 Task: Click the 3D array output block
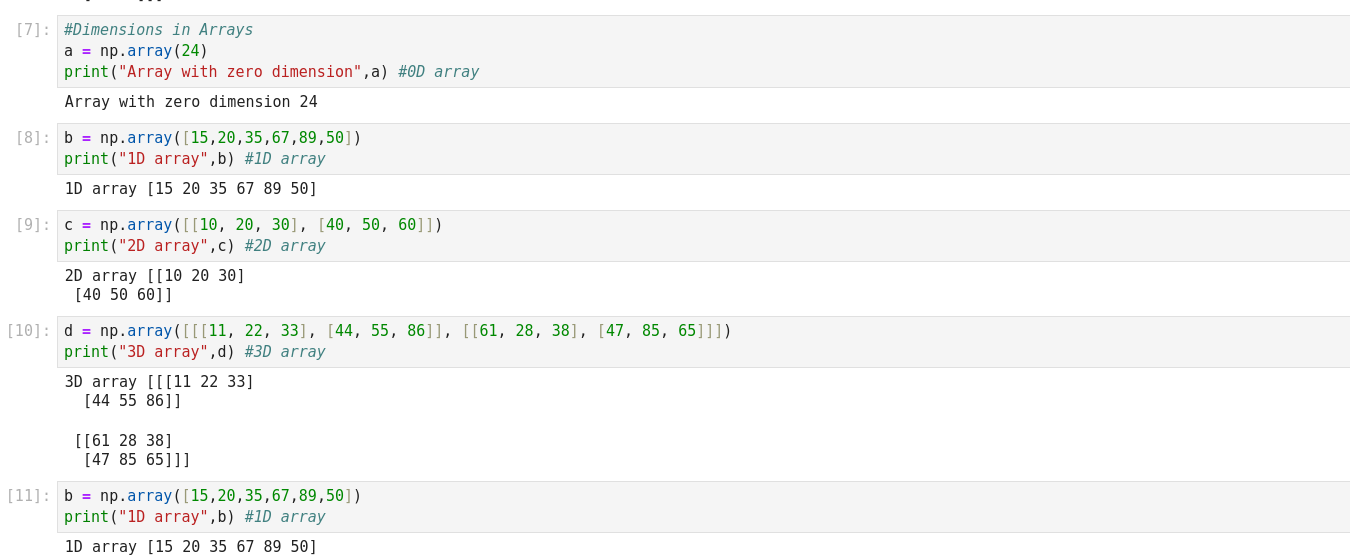coord(160,421)
